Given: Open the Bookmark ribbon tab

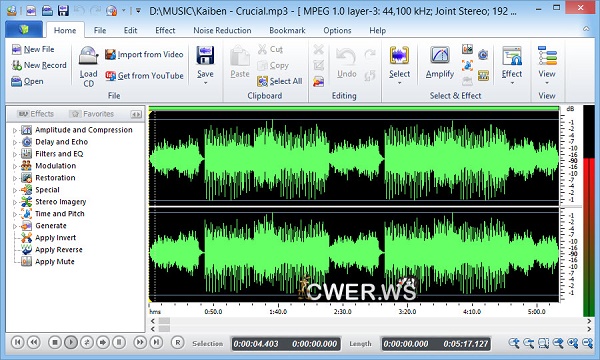Looking at the screenshot, I should tap(287, 31).
